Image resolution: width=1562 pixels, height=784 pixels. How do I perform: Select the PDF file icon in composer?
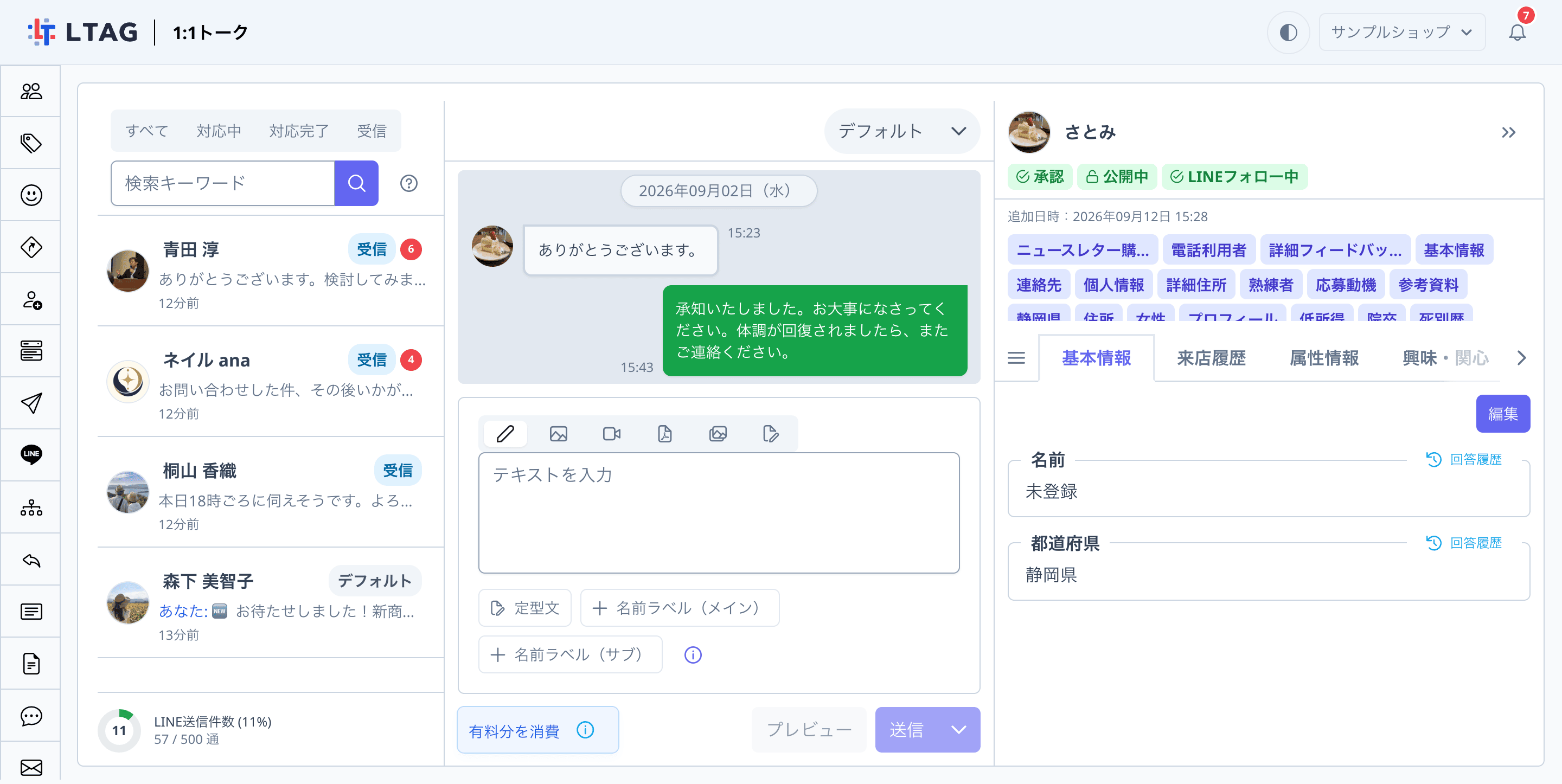click(664, 434)
